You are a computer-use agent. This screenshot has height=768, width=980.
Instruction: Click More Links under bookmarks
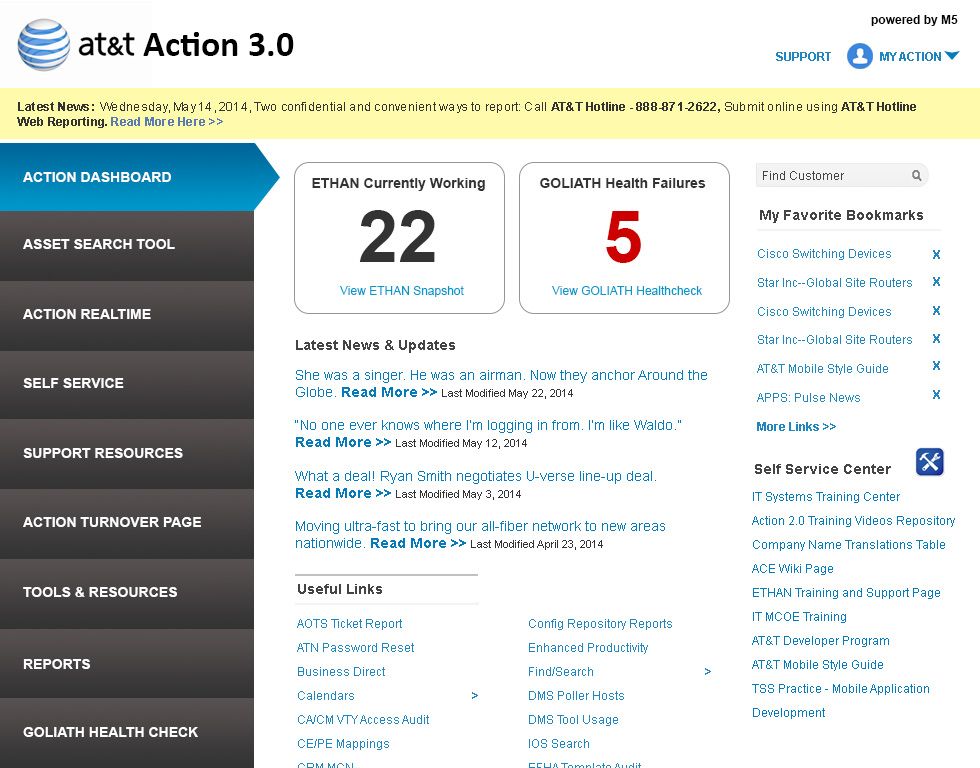point(795,427)
